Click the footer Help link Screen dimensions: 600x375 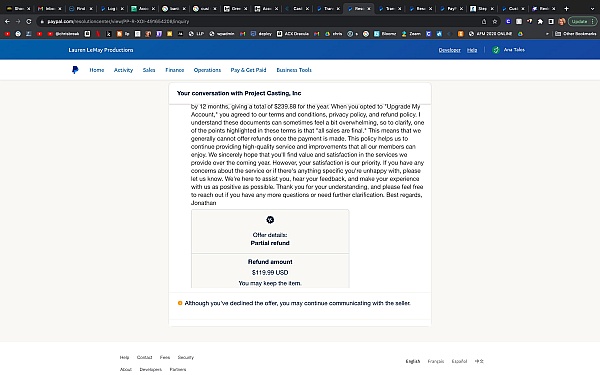(124, 357)
